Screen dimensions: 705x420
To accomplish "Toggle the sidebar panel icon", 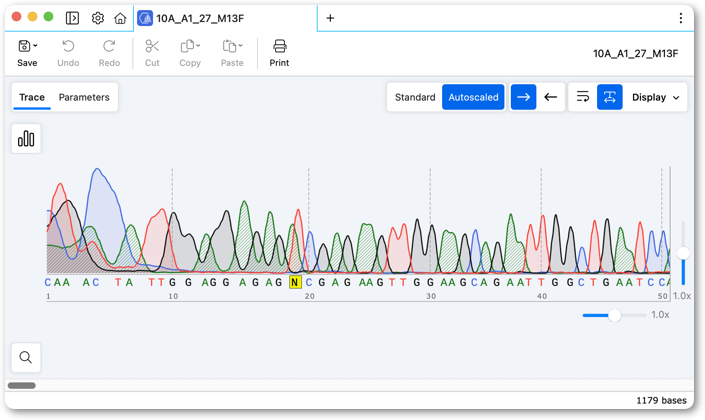I will (72, 18).
